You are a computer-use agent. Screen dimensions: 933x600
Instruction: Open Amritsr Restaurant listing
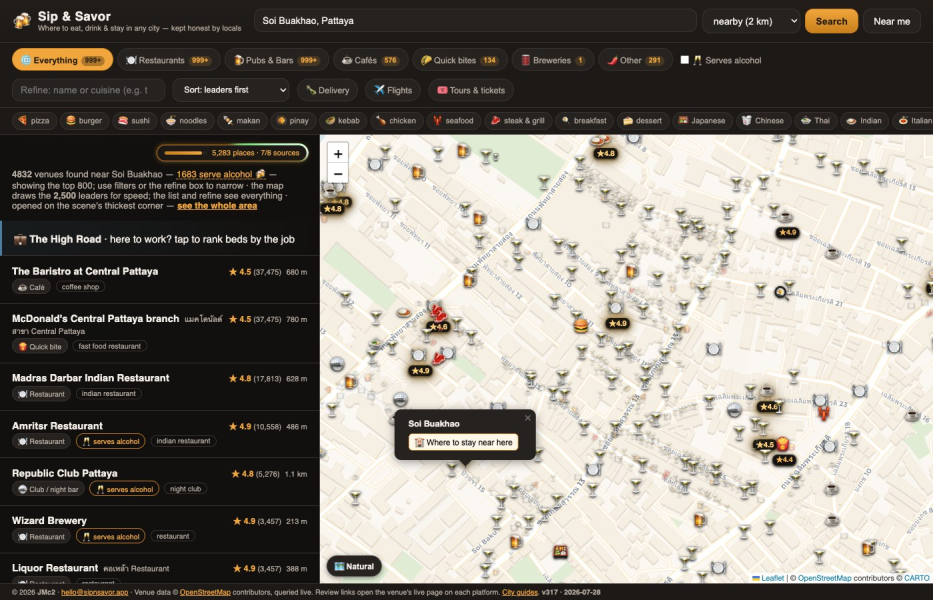[x=159, y=435]
